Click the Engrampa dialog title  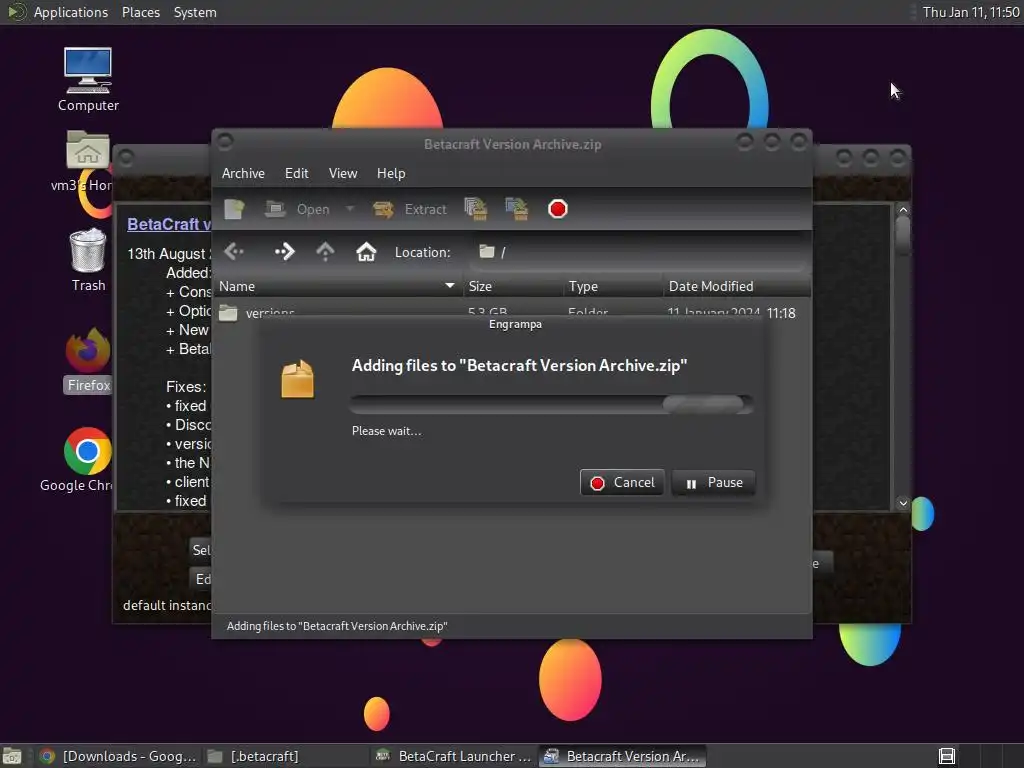[x=515, y=324]
